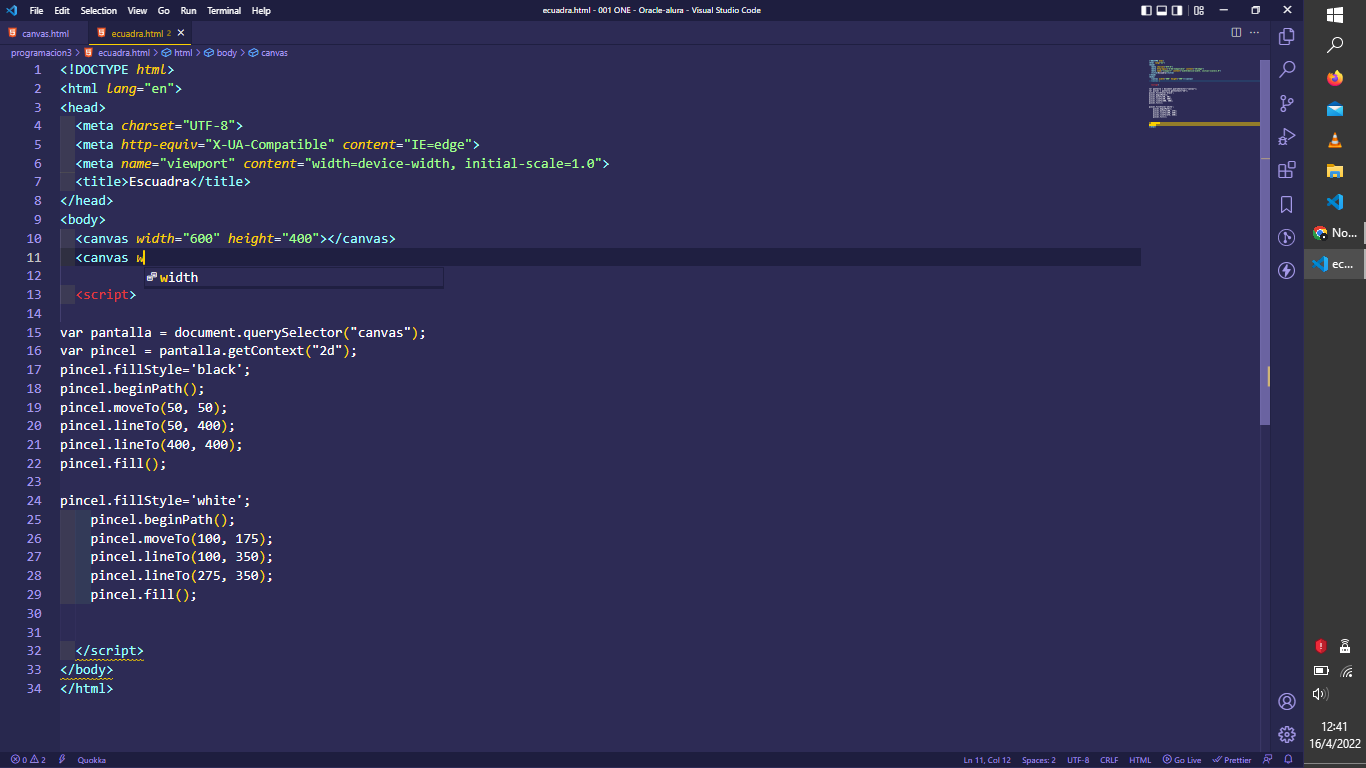Open the File menu
This screenshot has width=1366, height=768.
pos(36,10)
